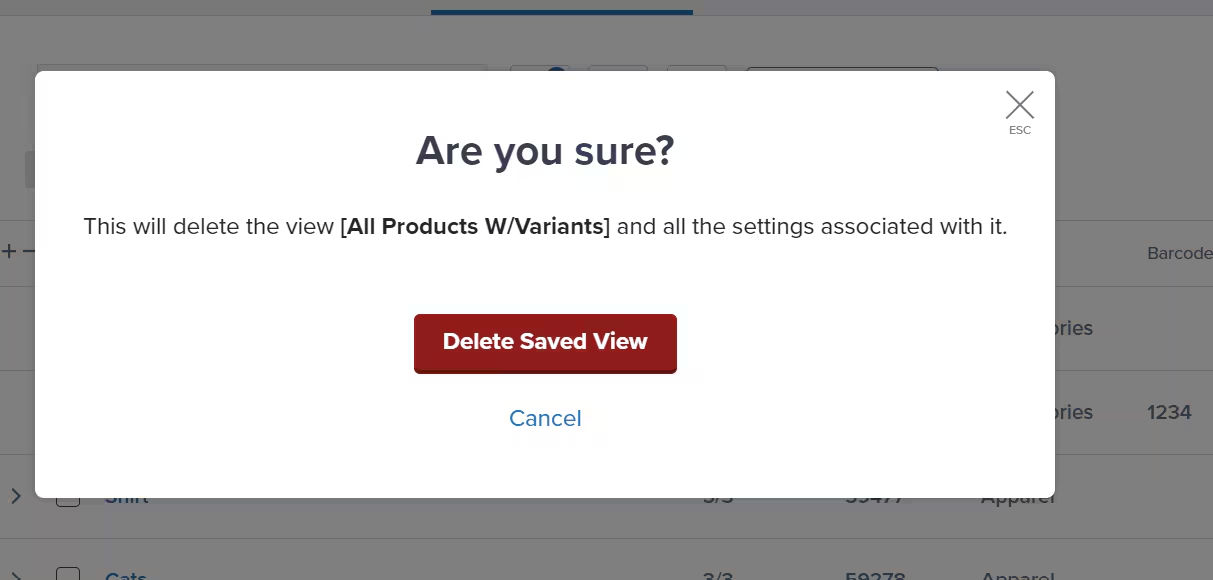1213x580 pixels.
Task: Click the barcode value 1234
Action: [1168, 412]
